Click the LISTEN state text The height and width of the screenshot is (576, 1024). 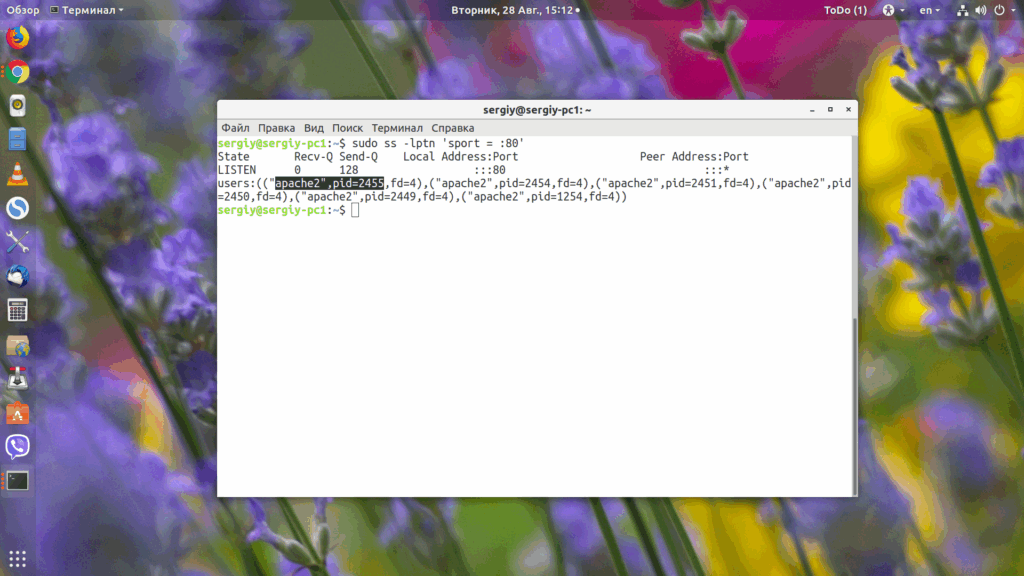pyautogui.click(x=237, y=170)
